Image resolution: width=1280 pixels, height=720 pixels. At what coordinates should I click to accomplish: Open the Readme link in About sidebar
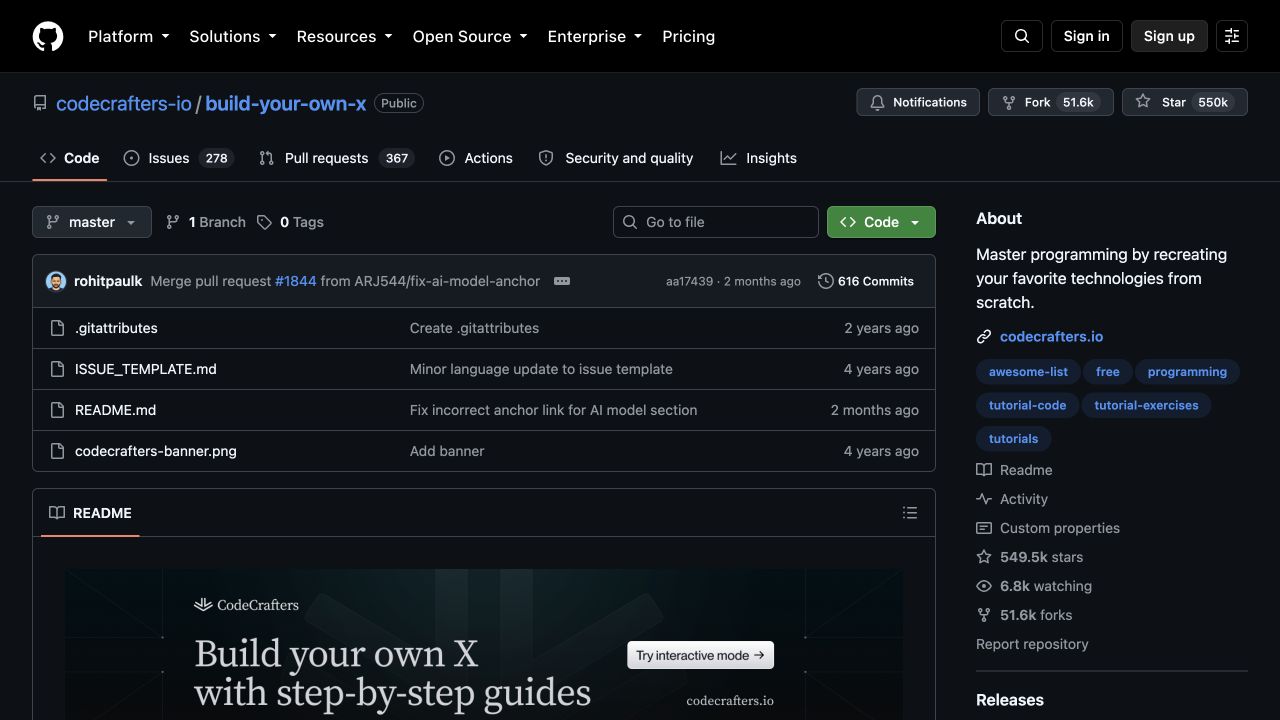coord(1015,470)
